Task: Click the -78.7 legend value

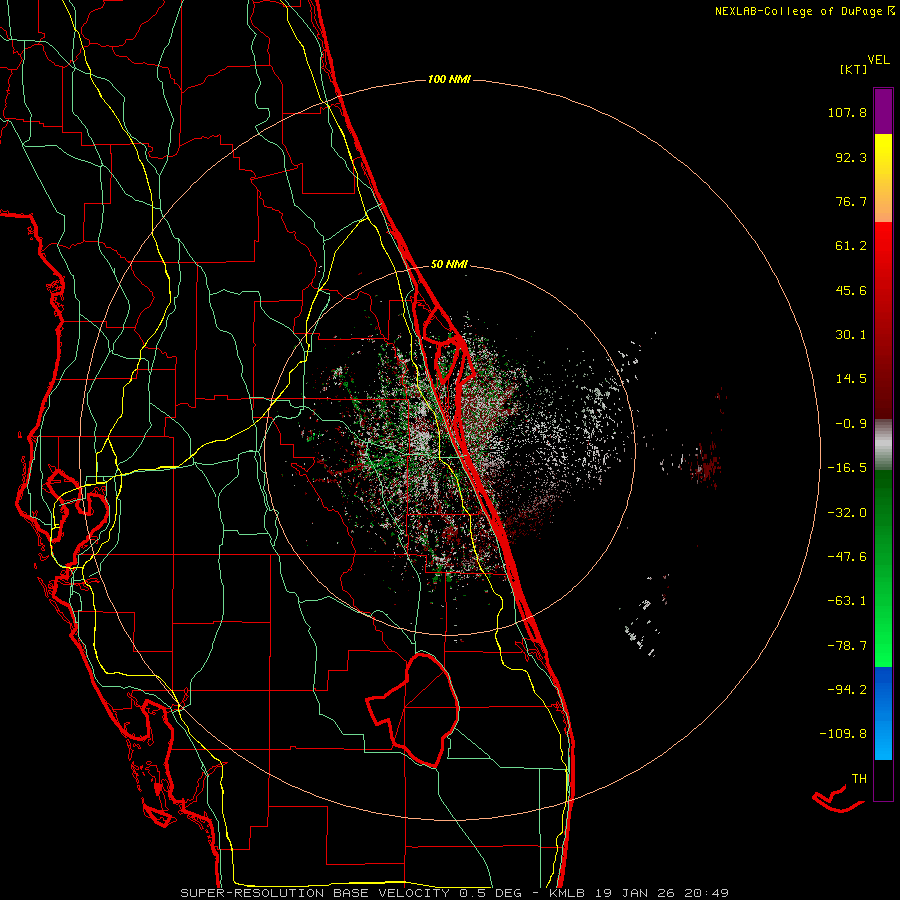Action: [x=847, y=646]
